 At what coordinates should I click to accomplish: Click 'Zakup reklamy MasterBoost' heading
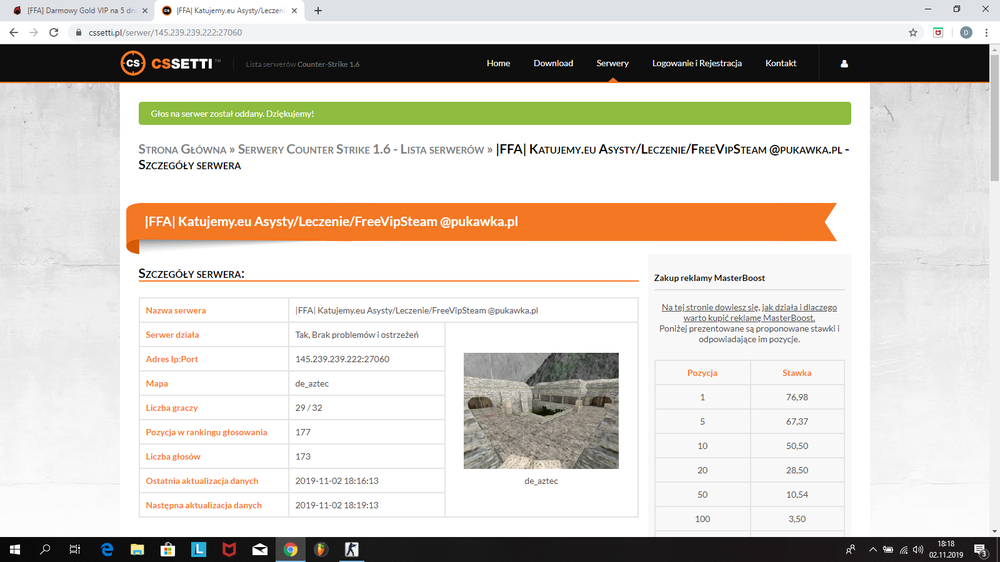coord(709,277)
